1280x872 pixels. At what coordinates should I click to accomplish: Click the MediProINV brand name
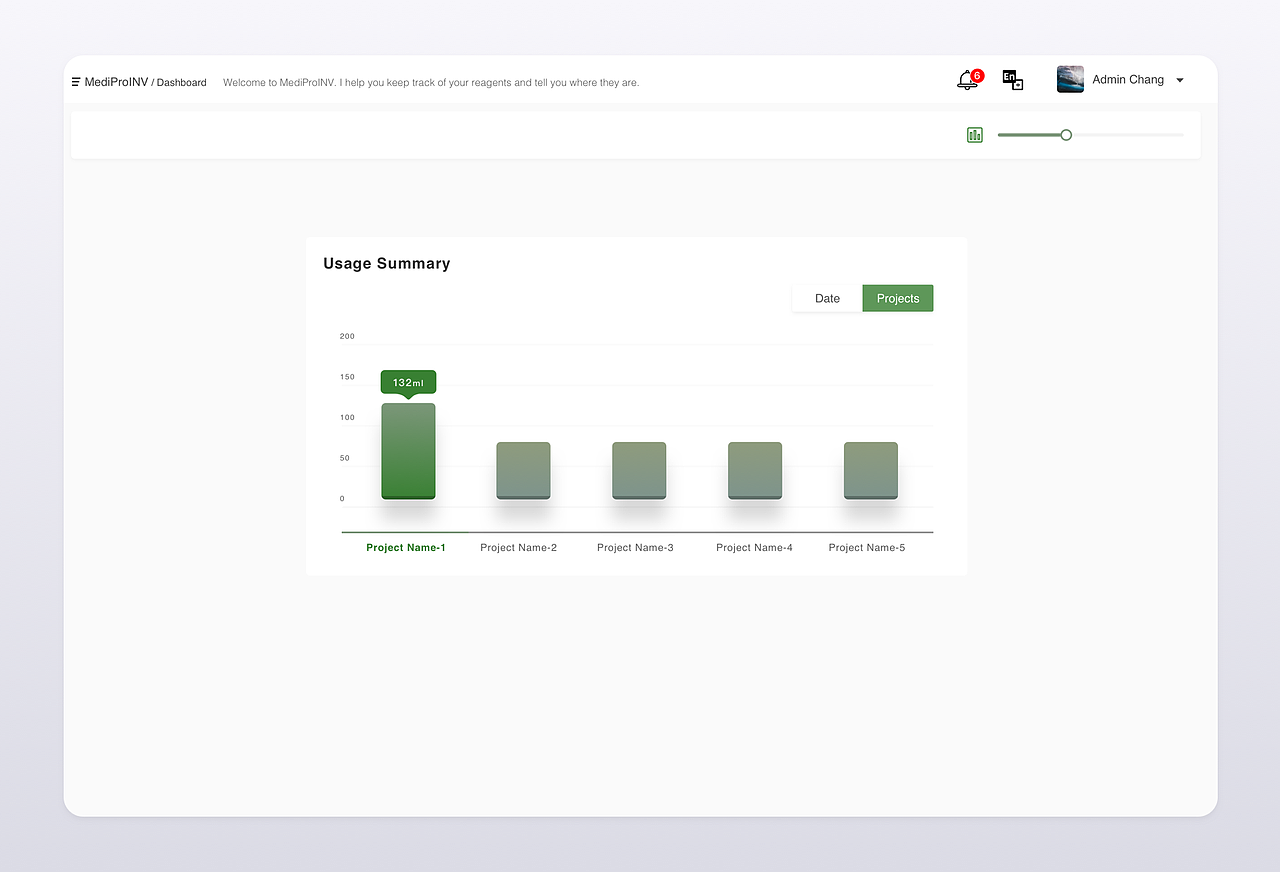pyautogui.click(x=116, y=82)
